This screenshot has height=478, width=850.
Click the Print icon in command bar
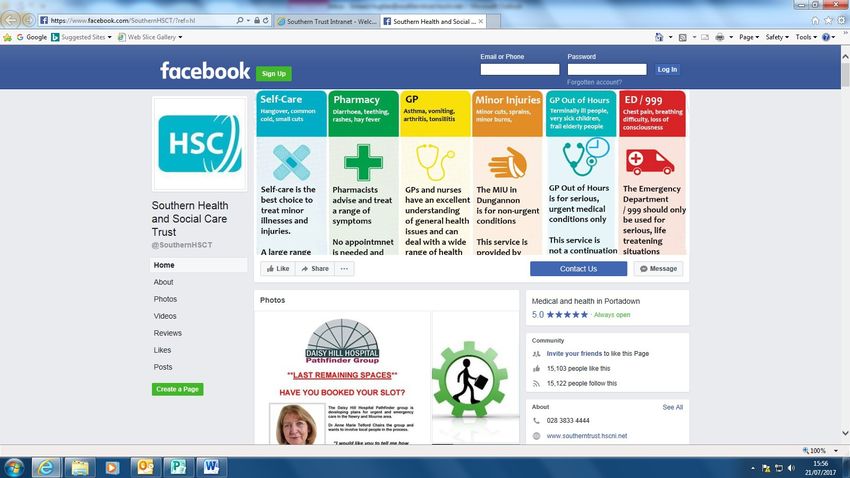[x=719, y=37]
